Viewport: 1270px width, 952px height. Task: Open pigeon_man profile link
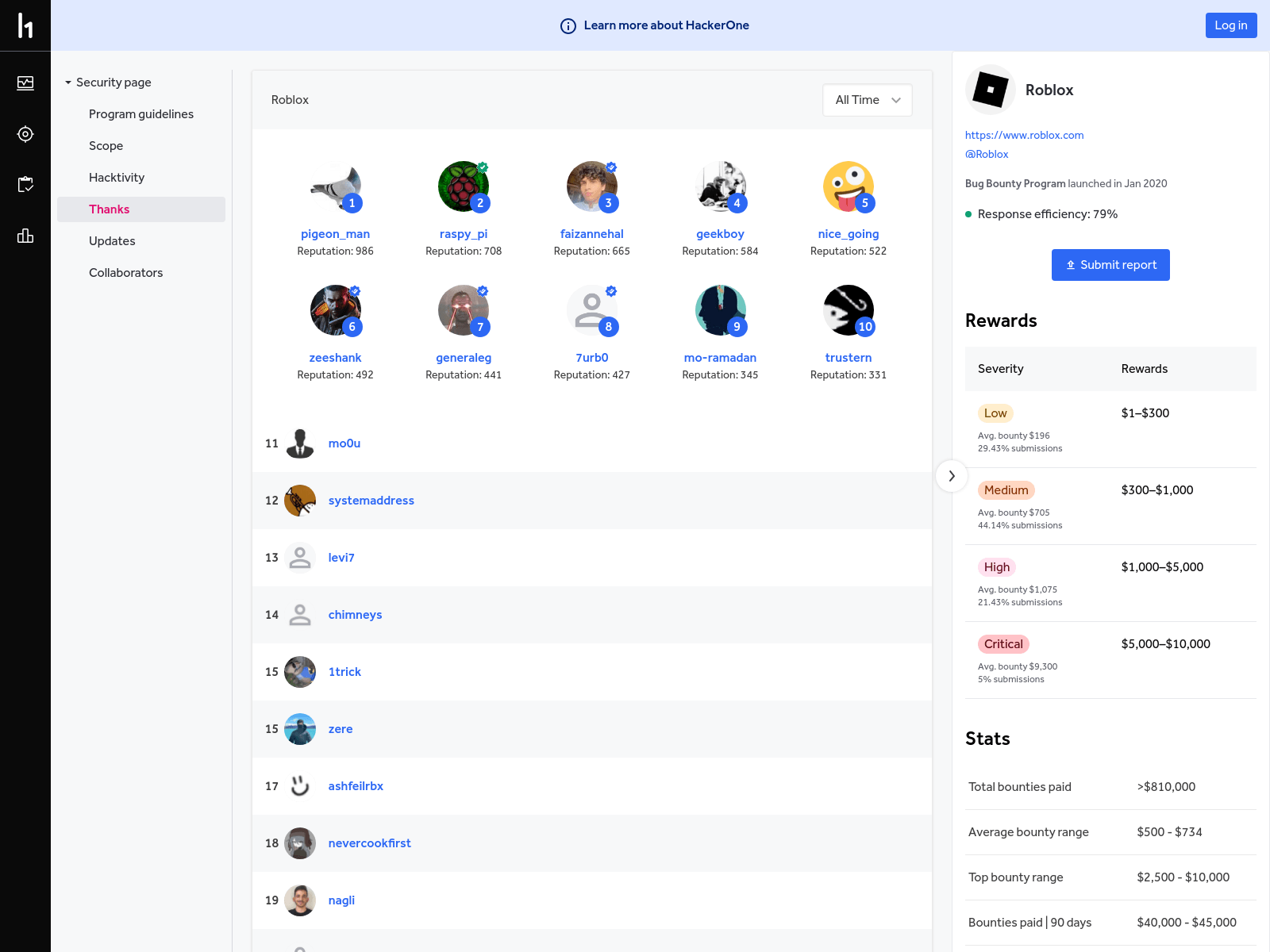336,234
